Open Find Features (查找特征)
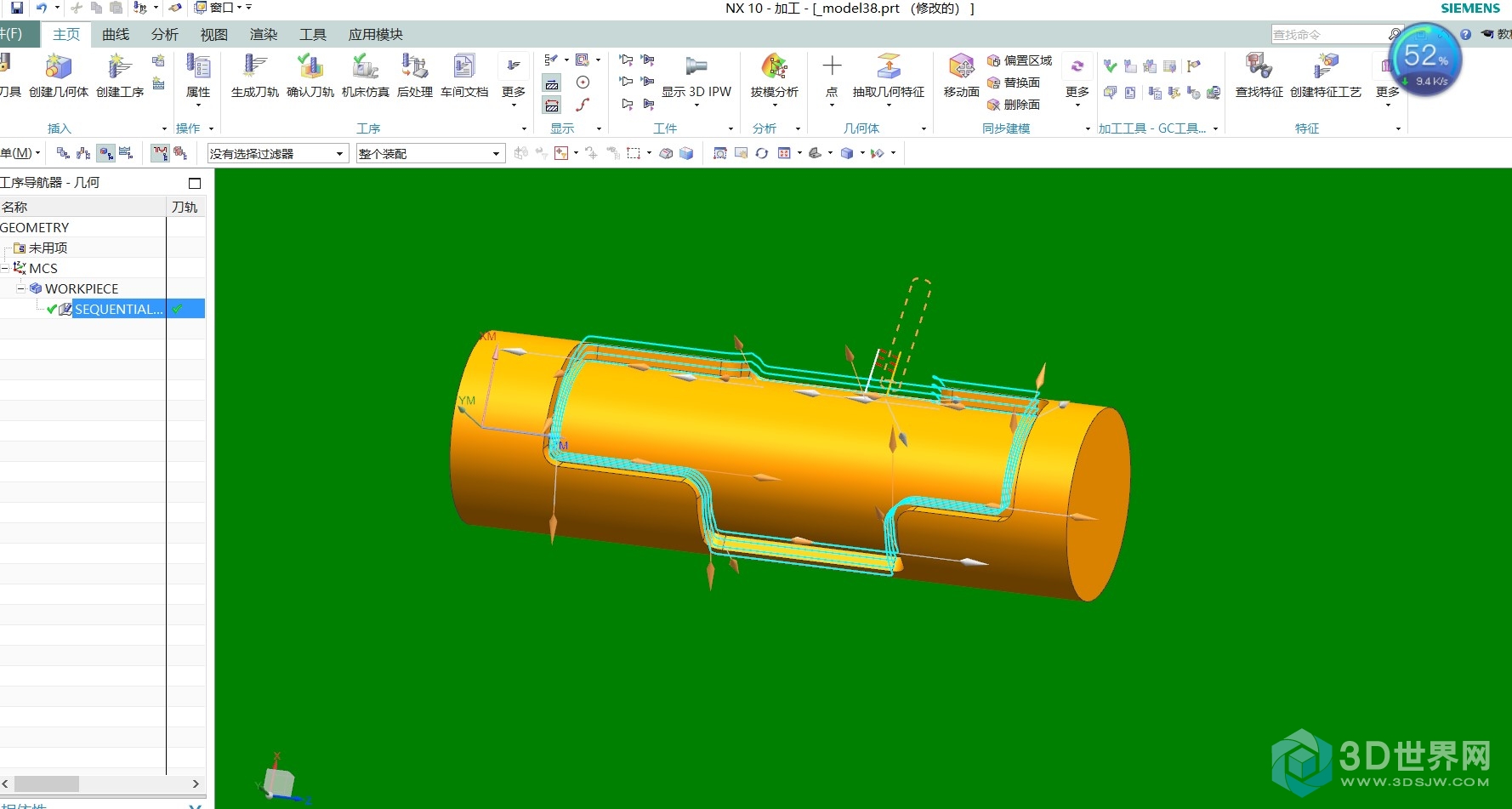 pyautogui.click(x=1259, y=75)
